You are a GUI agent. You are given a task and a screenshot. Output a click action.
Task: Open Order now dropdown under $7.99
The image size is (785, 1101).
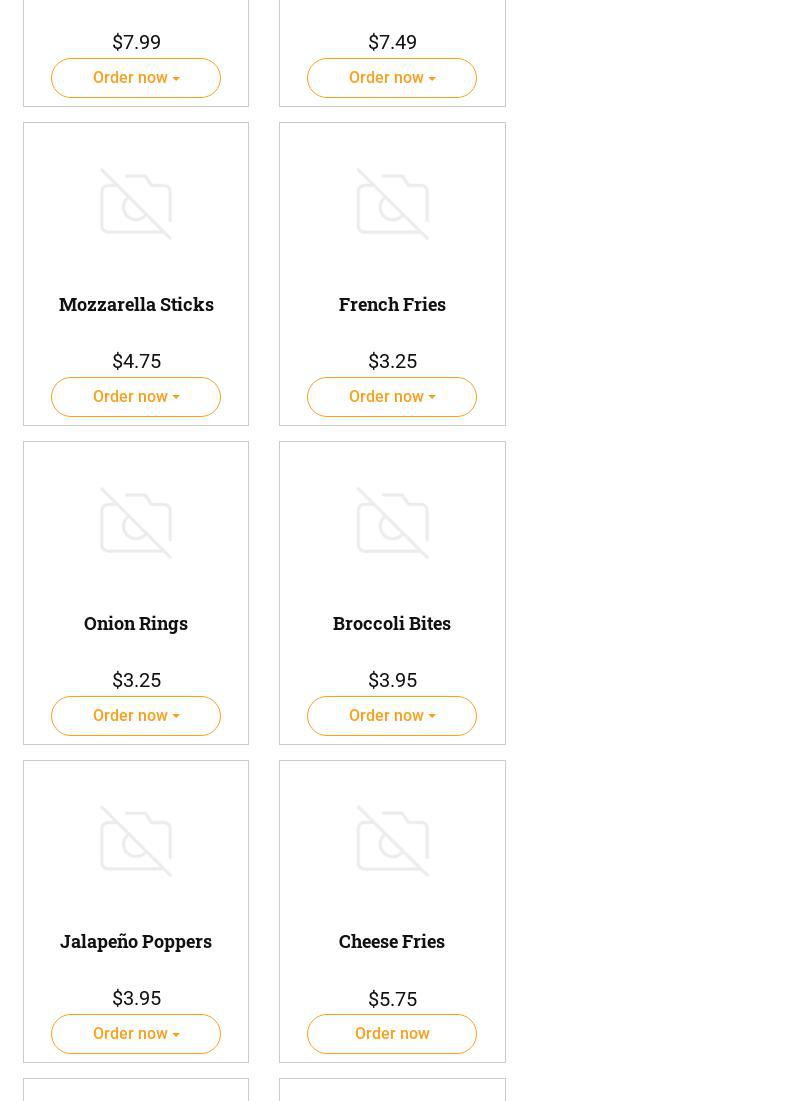(136, 78)
